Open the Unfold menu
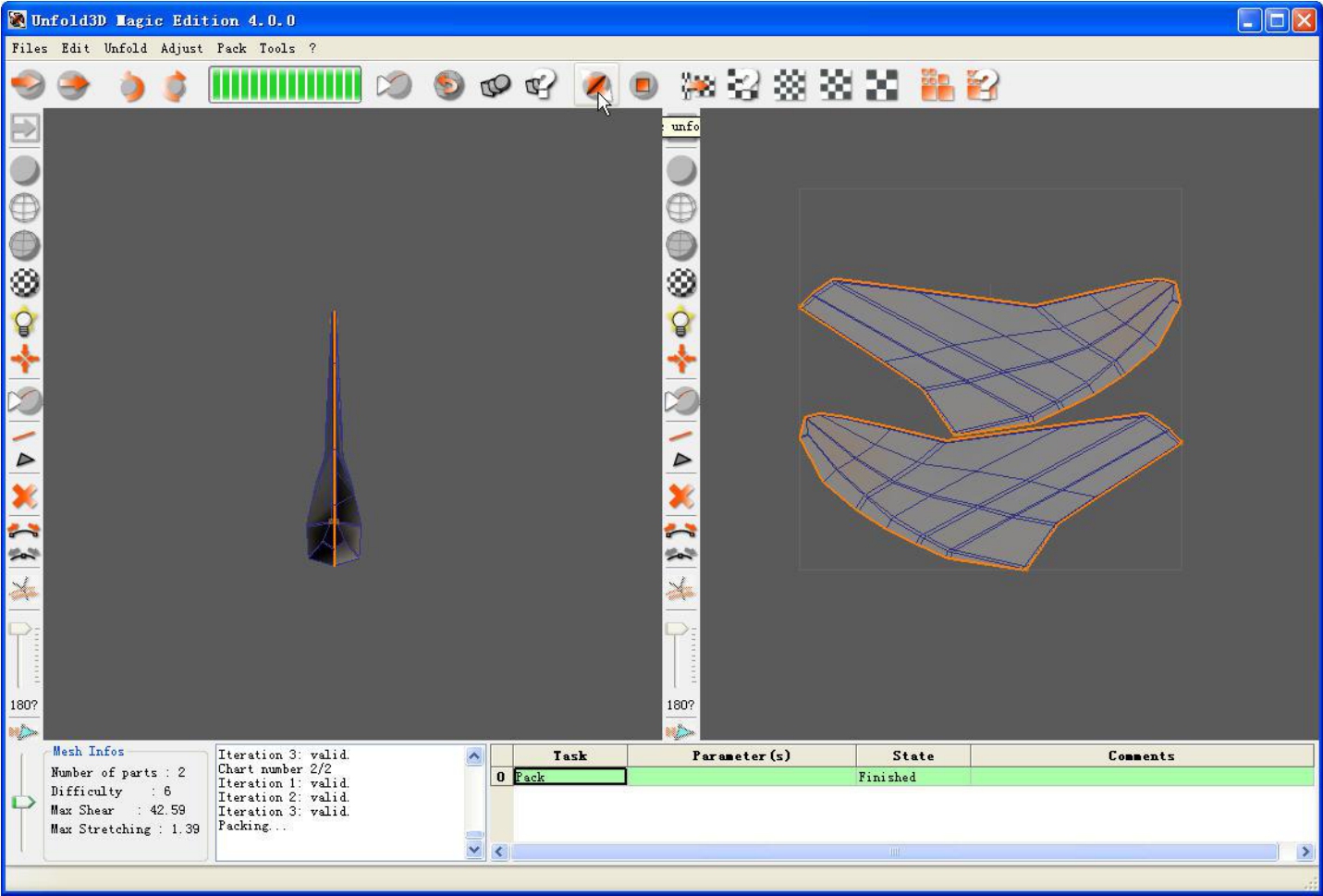 [126, 48]
